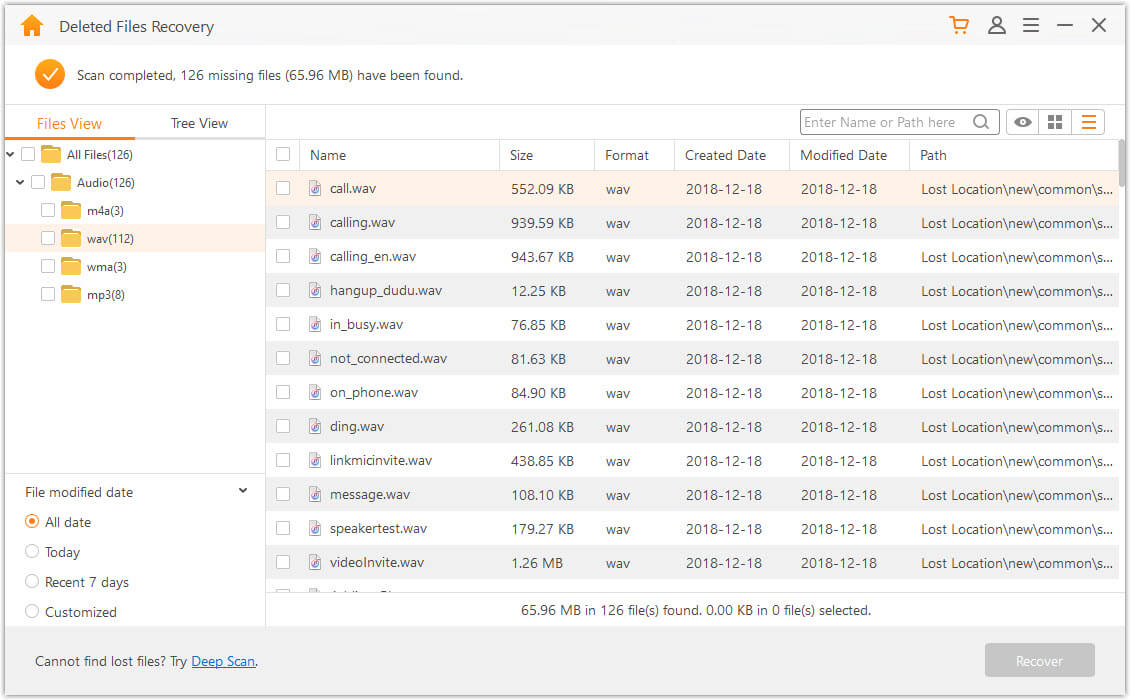This screenshot has width=1130, height=700.
Task: Tick the select-all checkbox in header row
Action: pyautogui.click(x=283, y=154)
